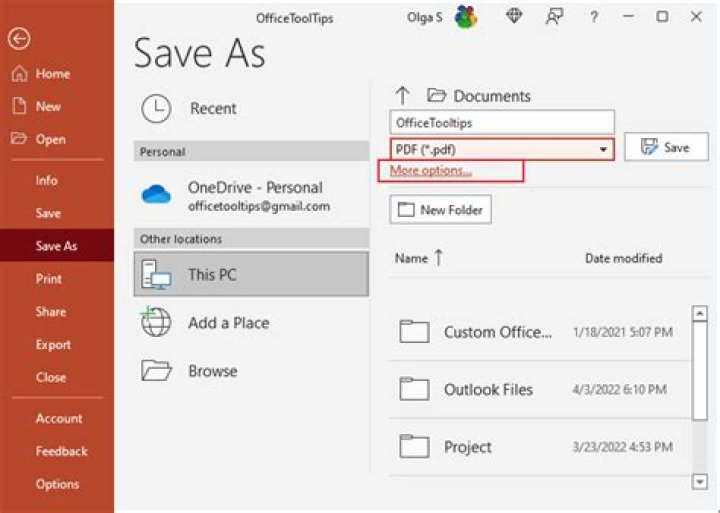This screenshot has height=513, width=720.
Task: Open the Project folder
Action: coord(540,447)
